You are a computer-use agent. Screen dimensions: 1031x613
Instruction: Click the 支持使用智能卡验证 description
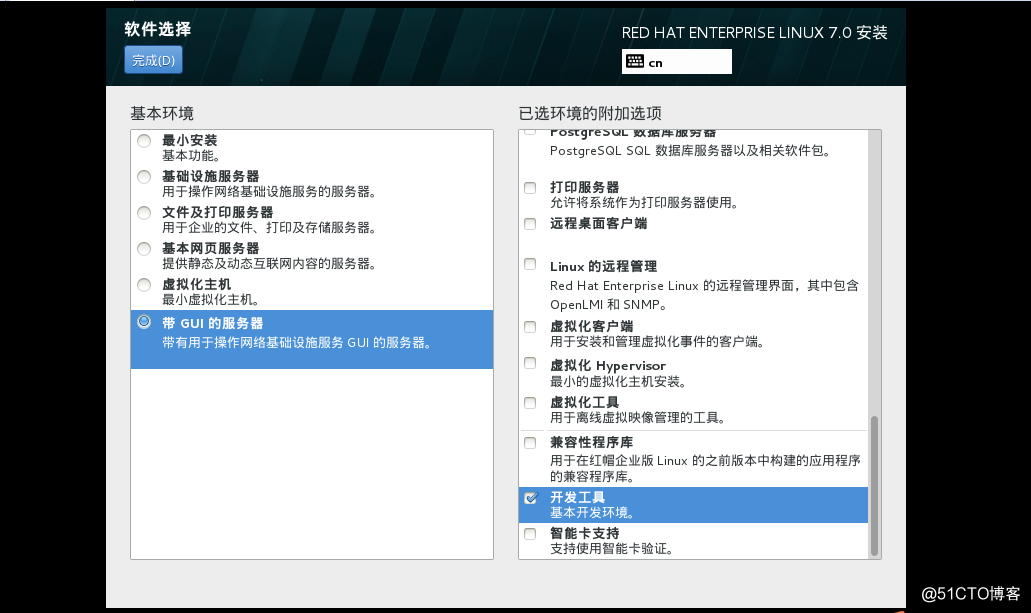611,549
